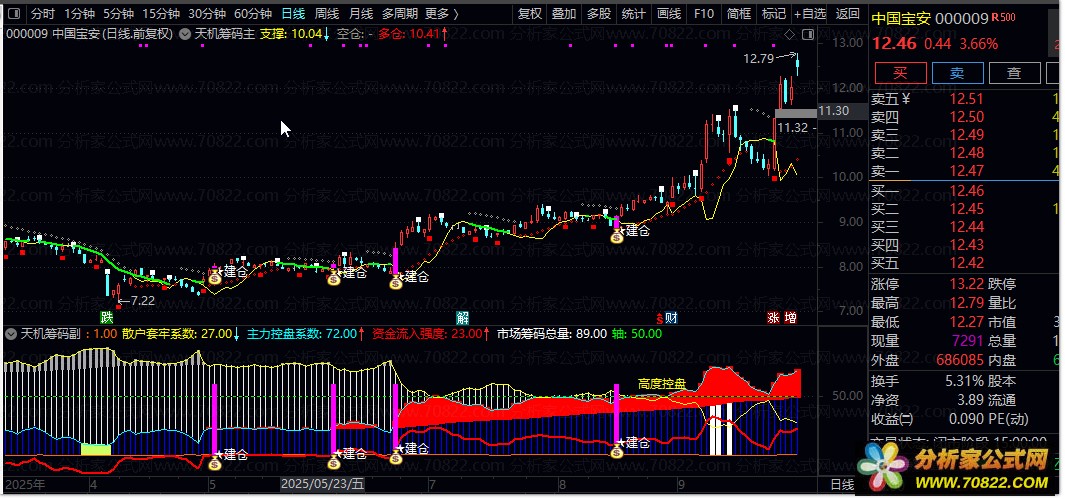Open F10 company info
Image resolution: width=1065 pixels, height=499 pixels.
click(x=704, y=13)
